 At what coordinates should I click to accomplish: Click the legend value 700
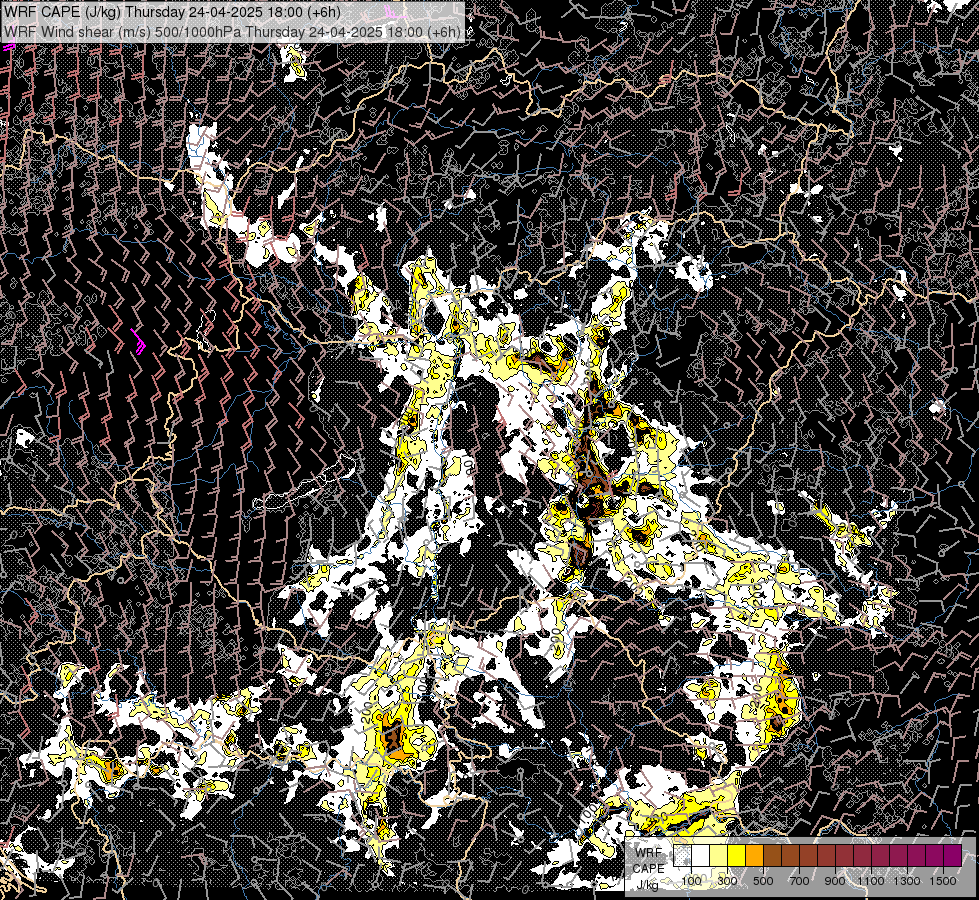point(799,881)
